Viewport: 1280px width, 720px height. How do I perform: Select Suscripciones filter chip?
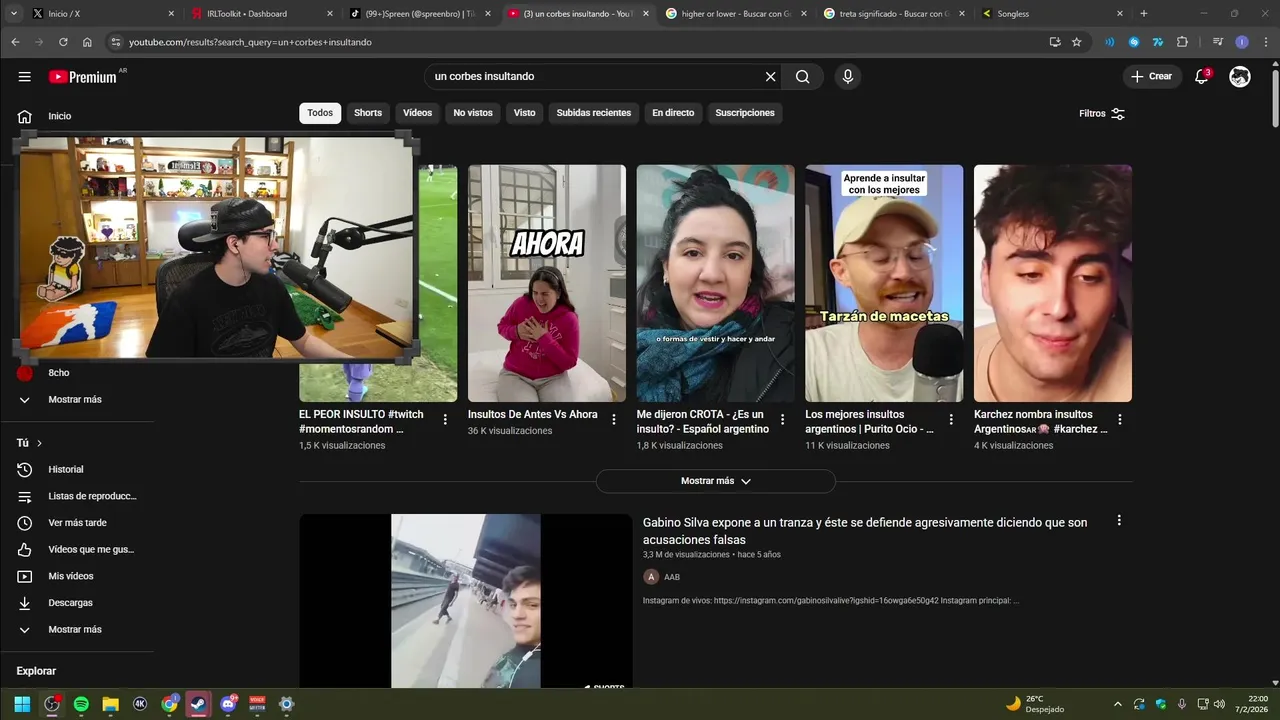tap(745, 113)
